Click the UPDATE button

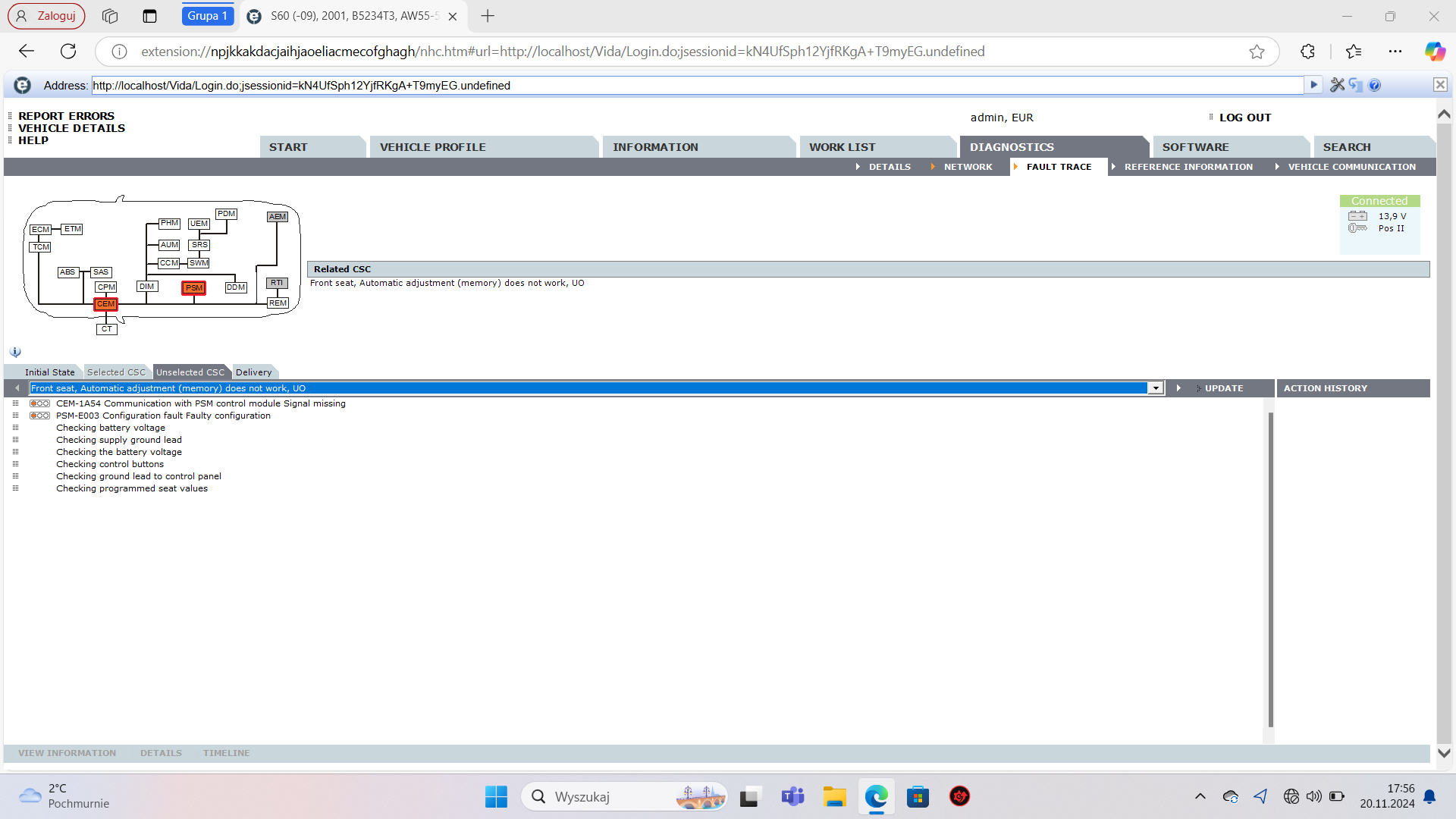click(1223, 388)
